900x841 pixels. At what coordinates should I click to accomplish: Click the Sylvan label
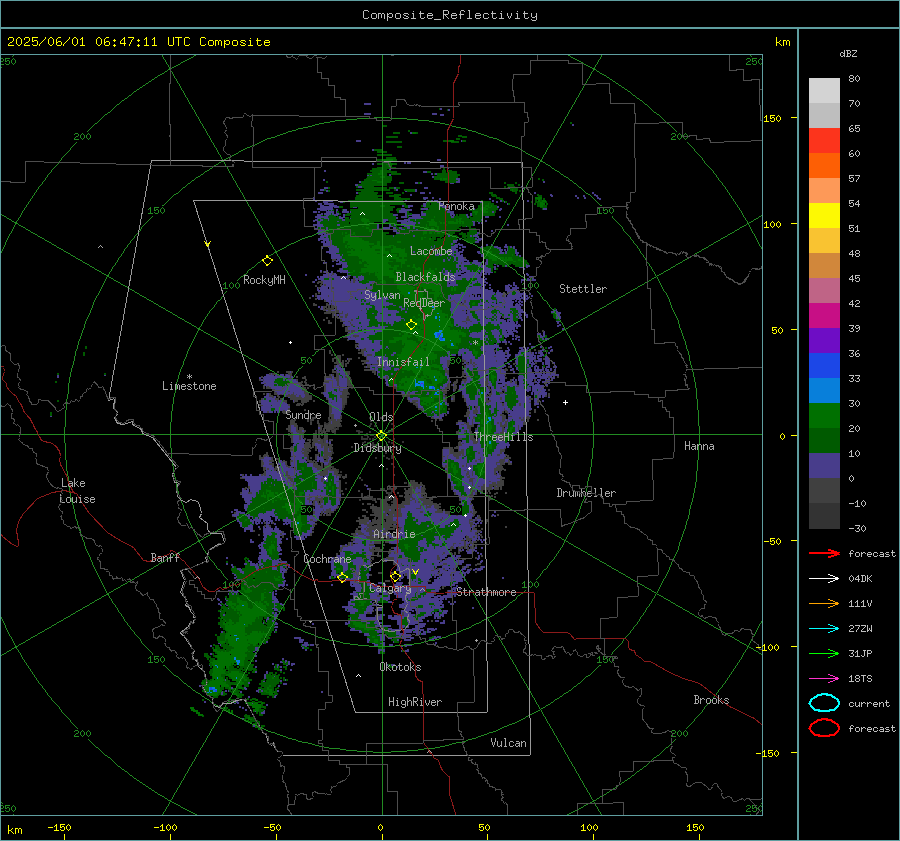point(382,295)
